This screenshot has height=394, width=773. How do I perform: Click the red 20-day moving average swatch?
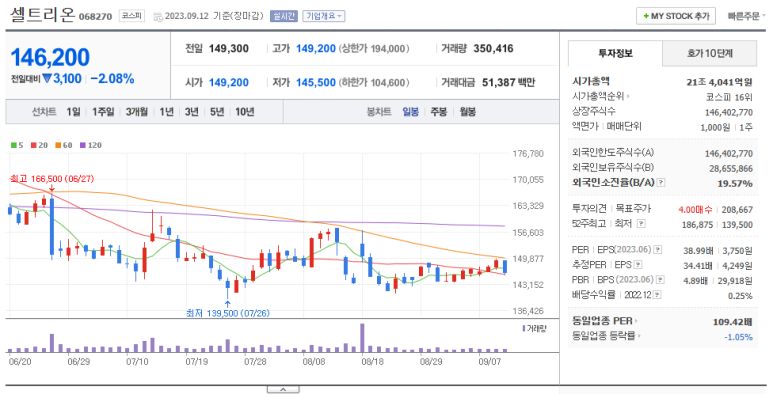click(x=34, y=145)
